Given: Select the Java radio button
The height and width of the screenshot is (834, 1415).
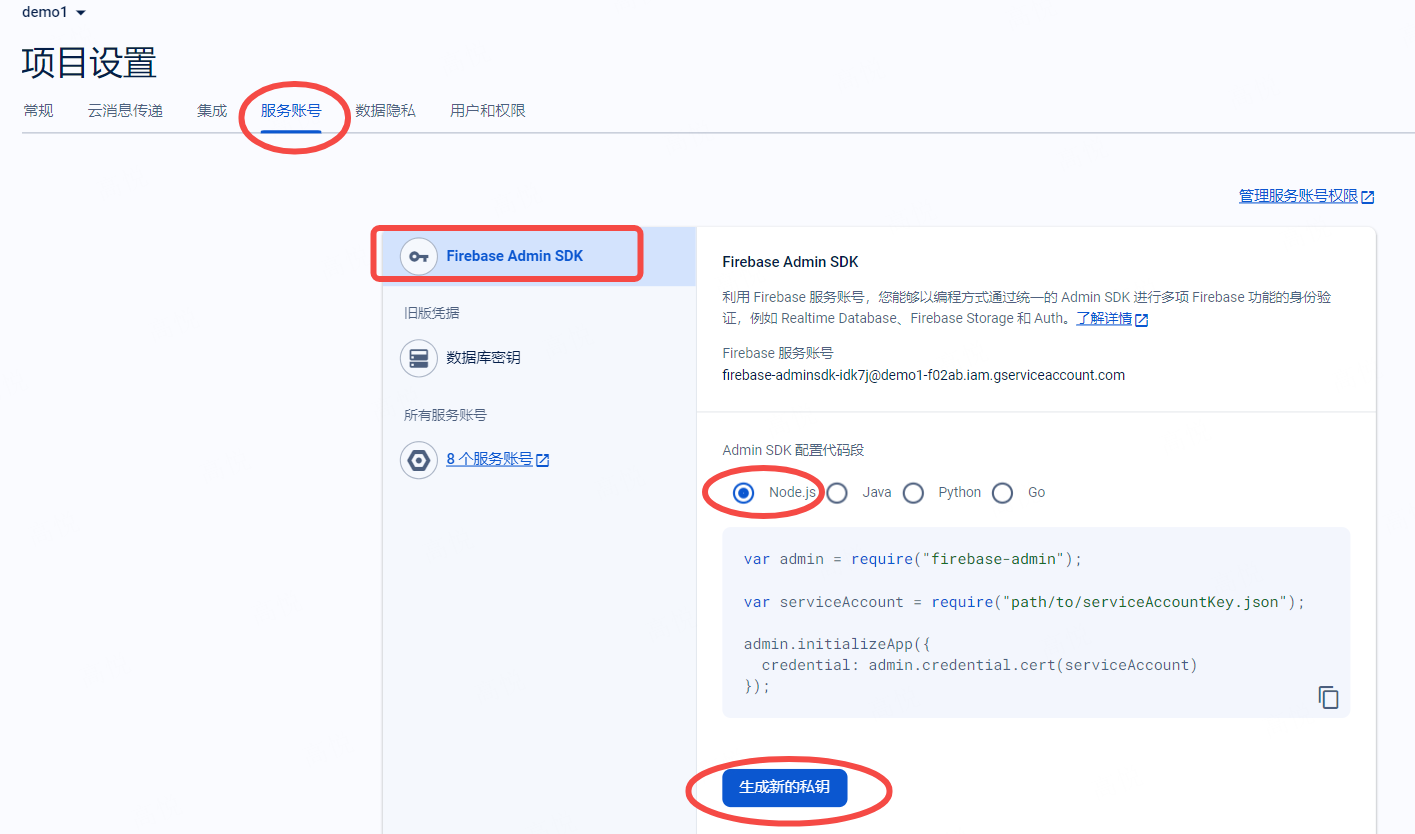Looking at the screenshot, I should [x=837, y=493].
